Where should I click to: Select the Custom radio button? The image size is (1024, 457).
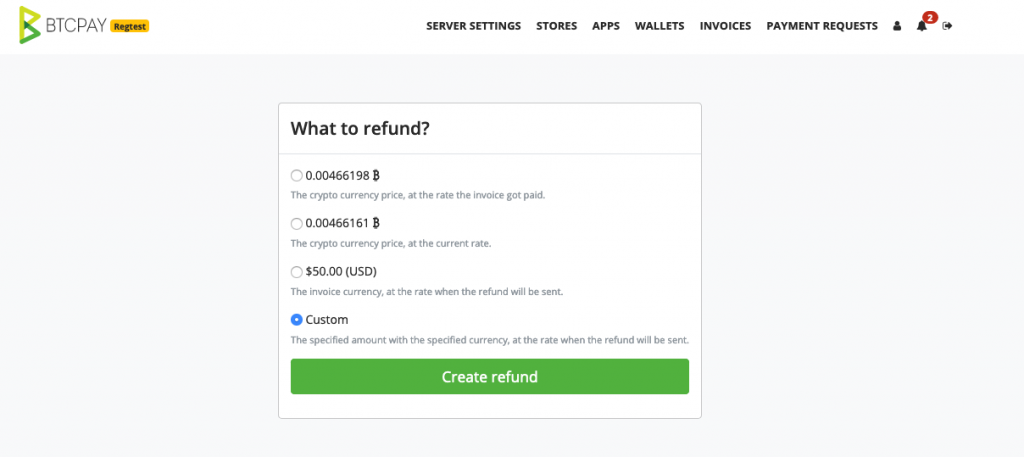point(296,320)
